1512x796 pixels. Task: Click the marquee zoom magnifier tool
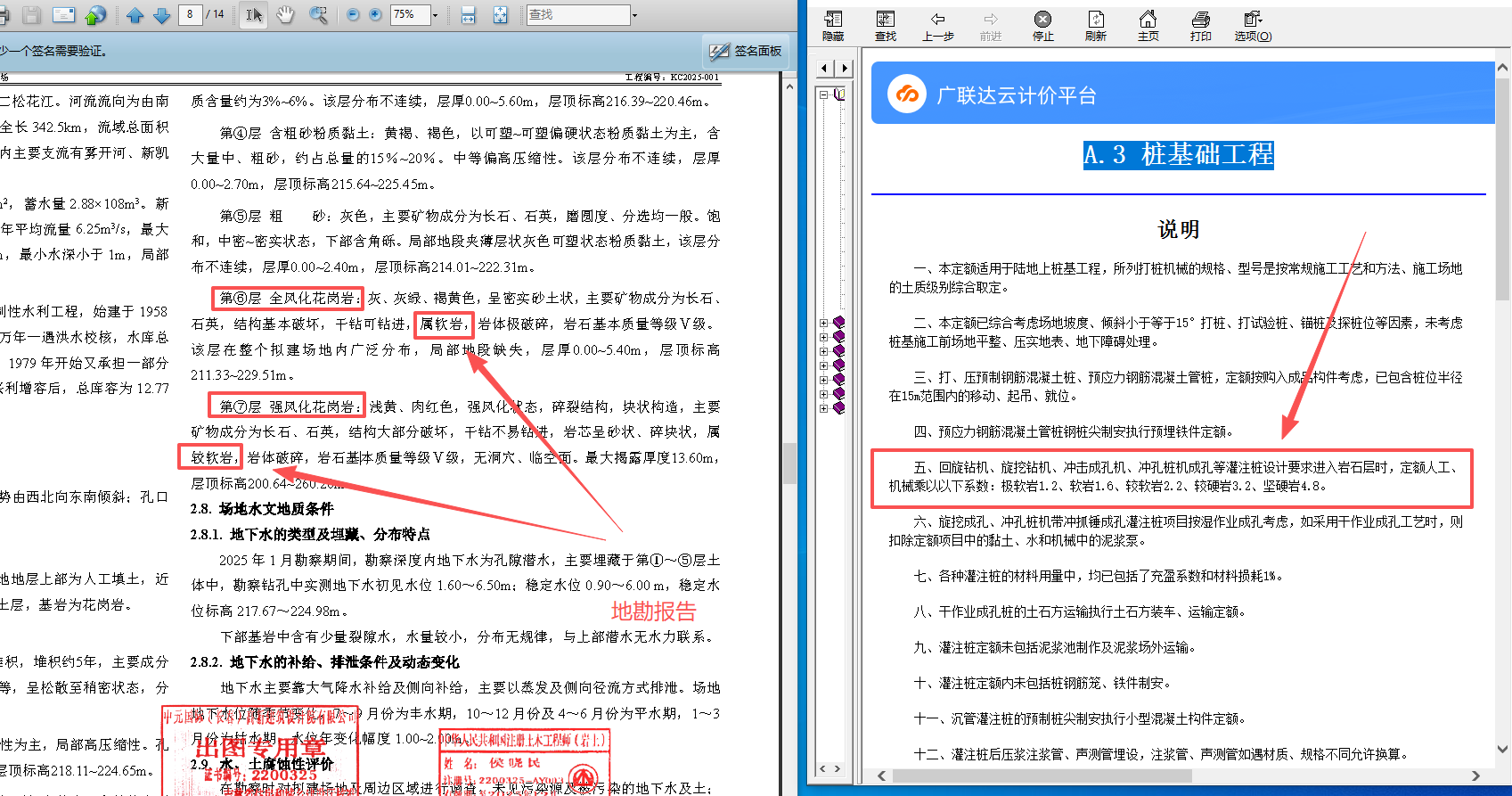(x=317, y=15)
